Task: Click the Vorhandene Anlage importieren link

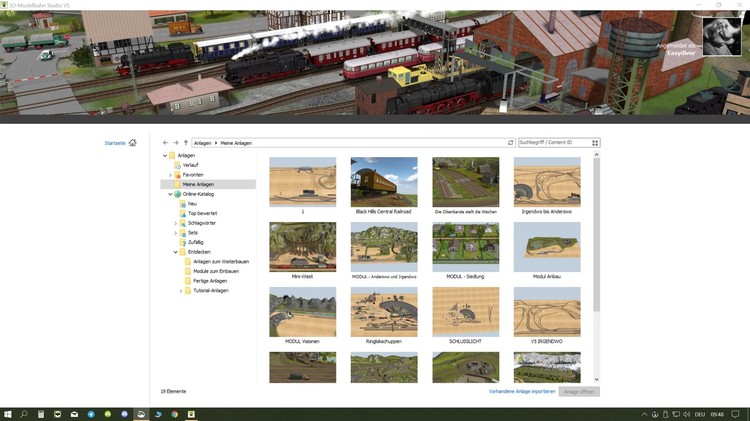Action: click(x=521, y=391)
